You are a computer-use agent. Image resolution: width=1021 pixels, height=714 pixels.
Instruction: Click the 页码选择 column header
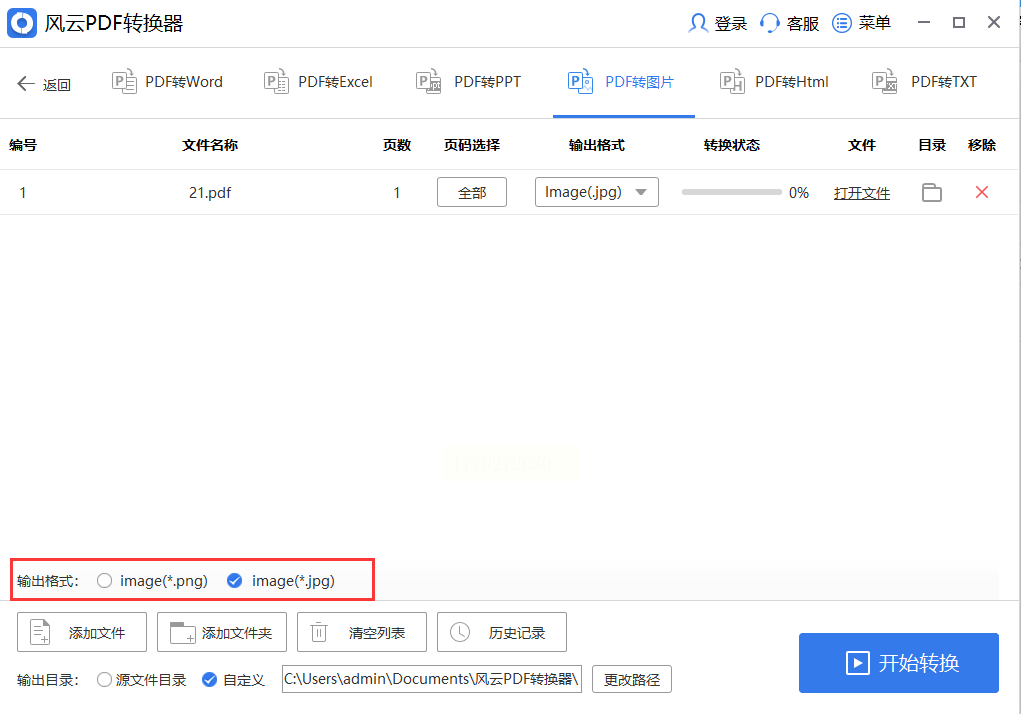(472, 145)
